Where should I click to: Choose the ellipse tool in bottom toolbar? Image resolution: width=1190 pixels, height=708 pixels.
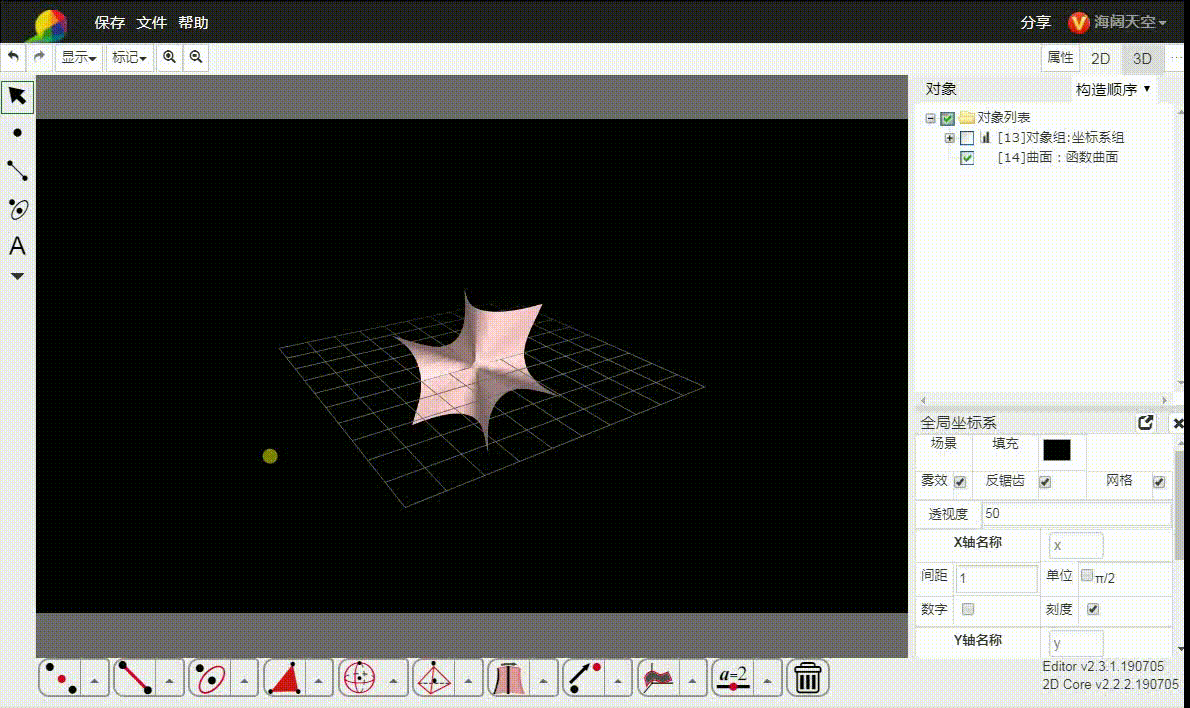pyautogui.click(x=209, y=678)
